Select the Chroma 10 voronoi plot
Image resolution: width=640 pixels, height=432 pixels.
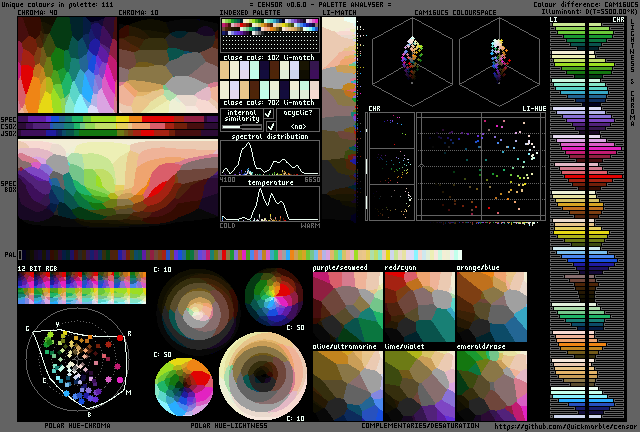pos(168,65)
